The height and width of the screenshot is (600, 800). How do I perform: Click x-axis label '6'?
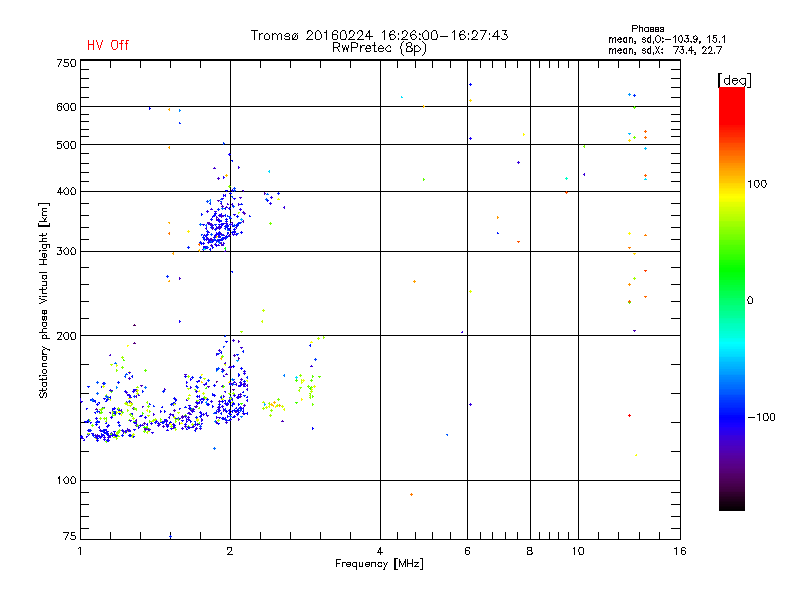click(467, 551)
